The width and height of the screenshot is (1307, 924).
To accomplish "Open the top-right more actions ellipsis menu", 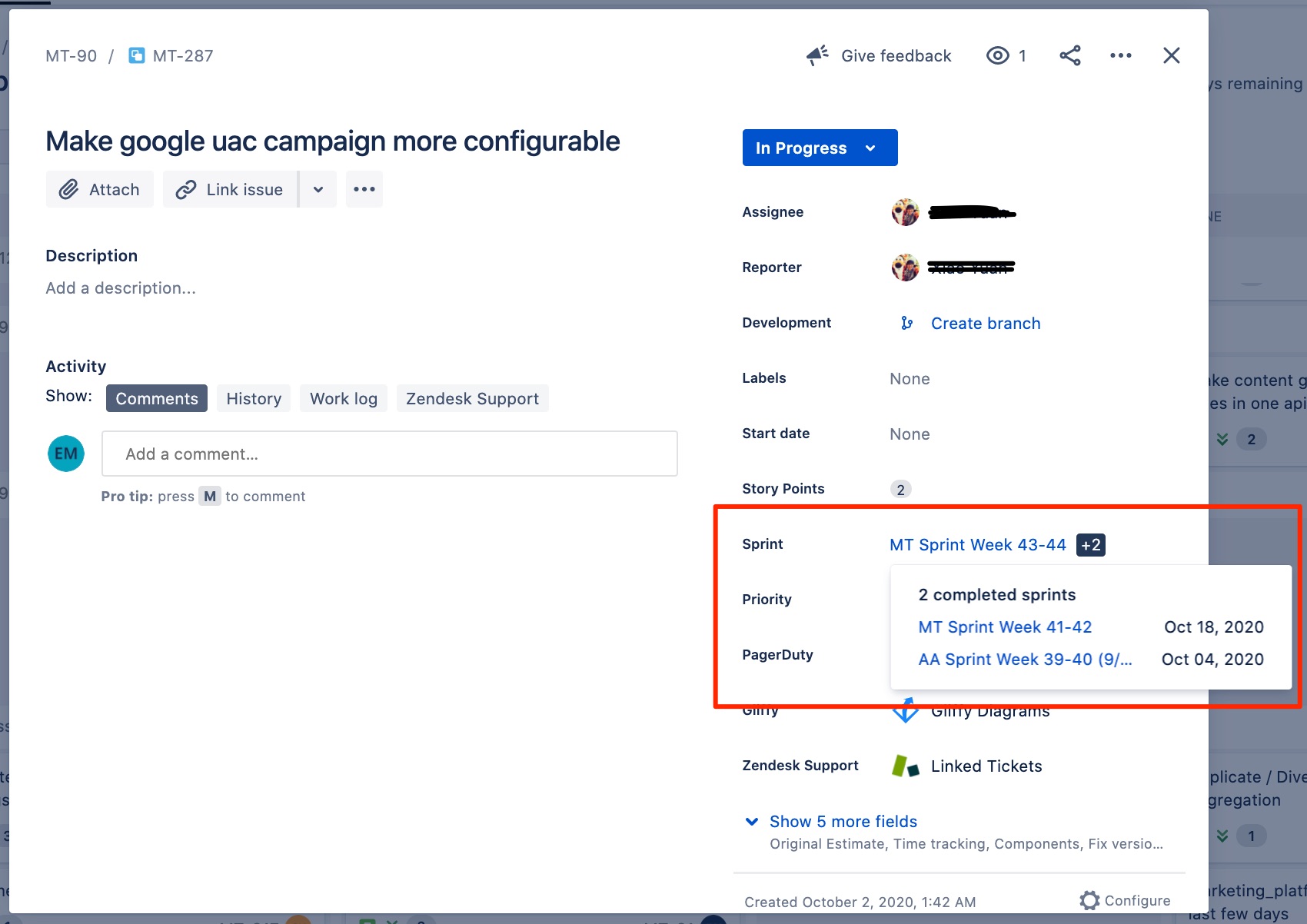I will tap(1120, 55).
